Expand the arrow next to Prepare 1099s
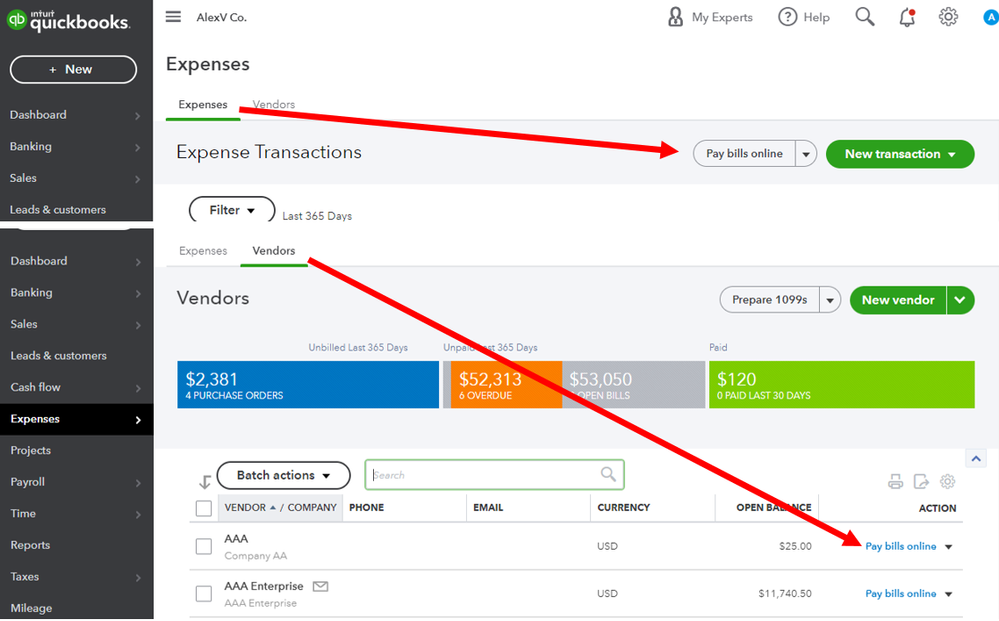The width and height of the screenshot is (999, 621). pos(830,300)
